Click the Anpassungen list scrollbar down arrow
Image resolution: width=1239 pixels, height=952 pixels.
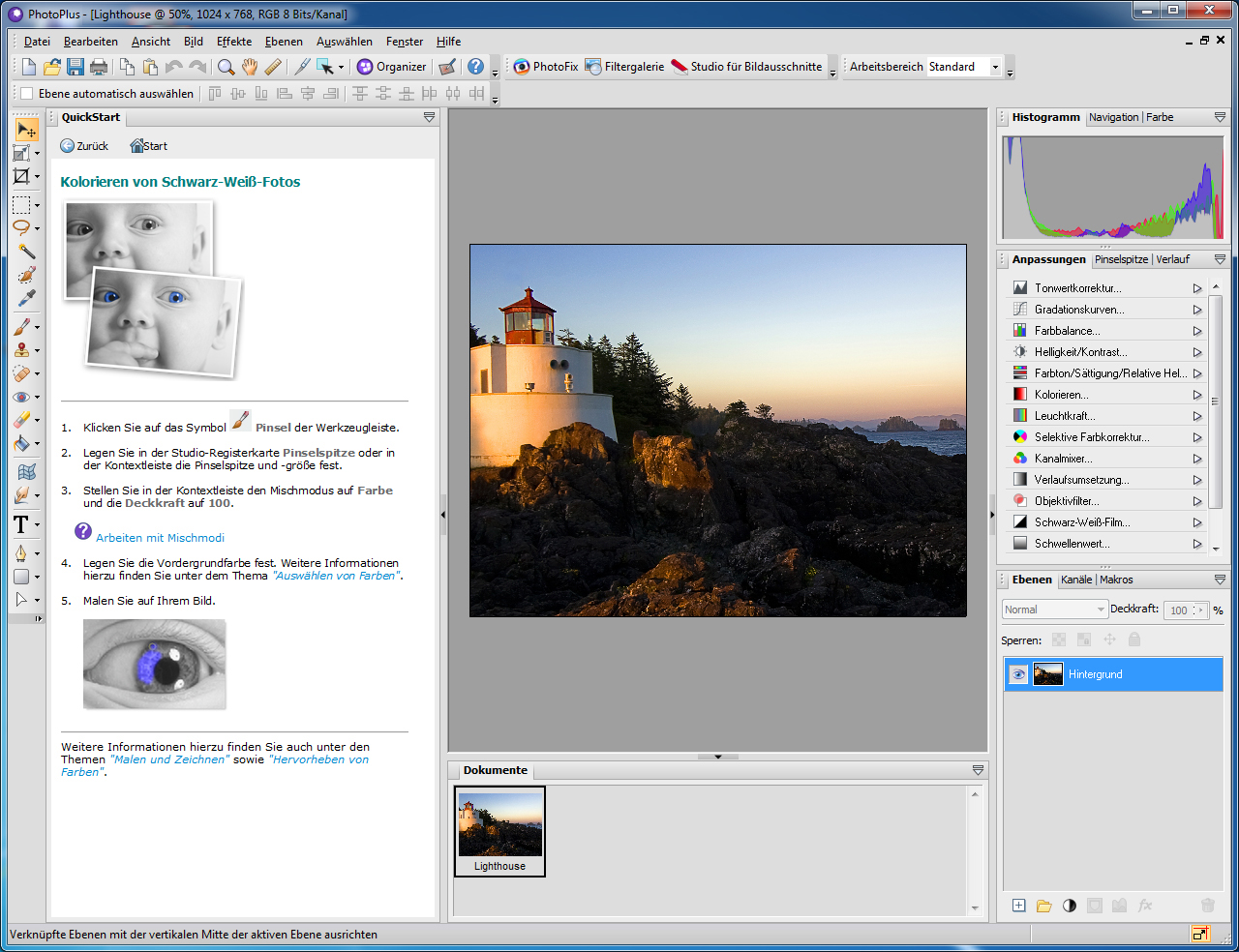pos(1216,548)
